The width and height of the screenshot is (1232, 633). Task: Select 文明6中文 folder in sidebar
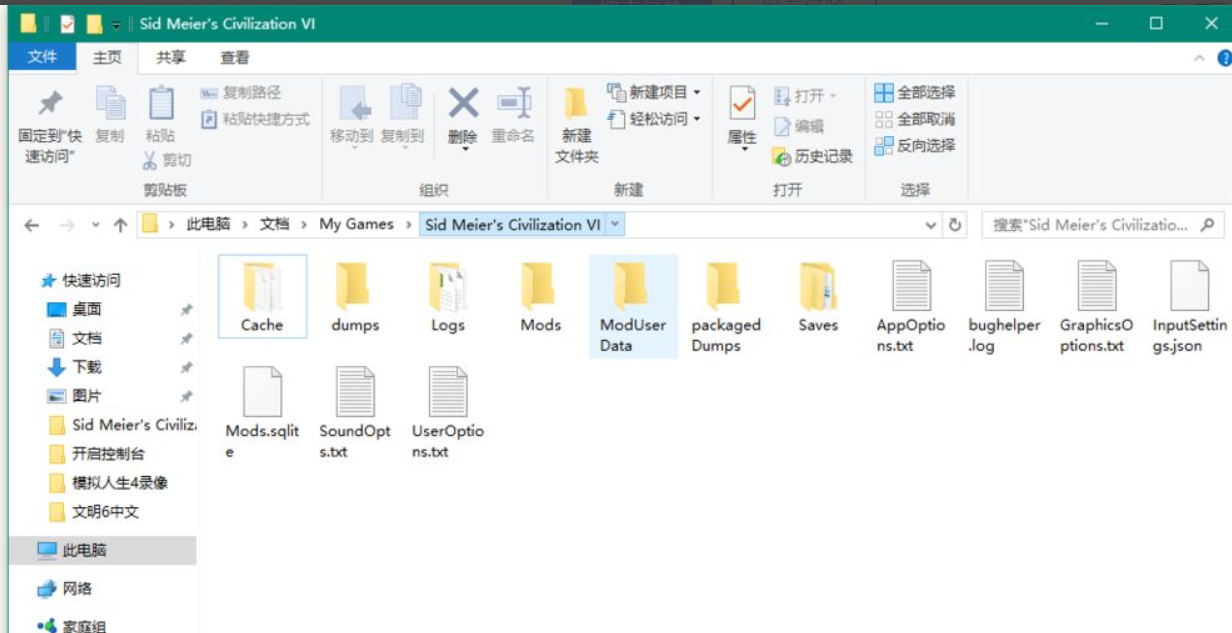[103, 512]
